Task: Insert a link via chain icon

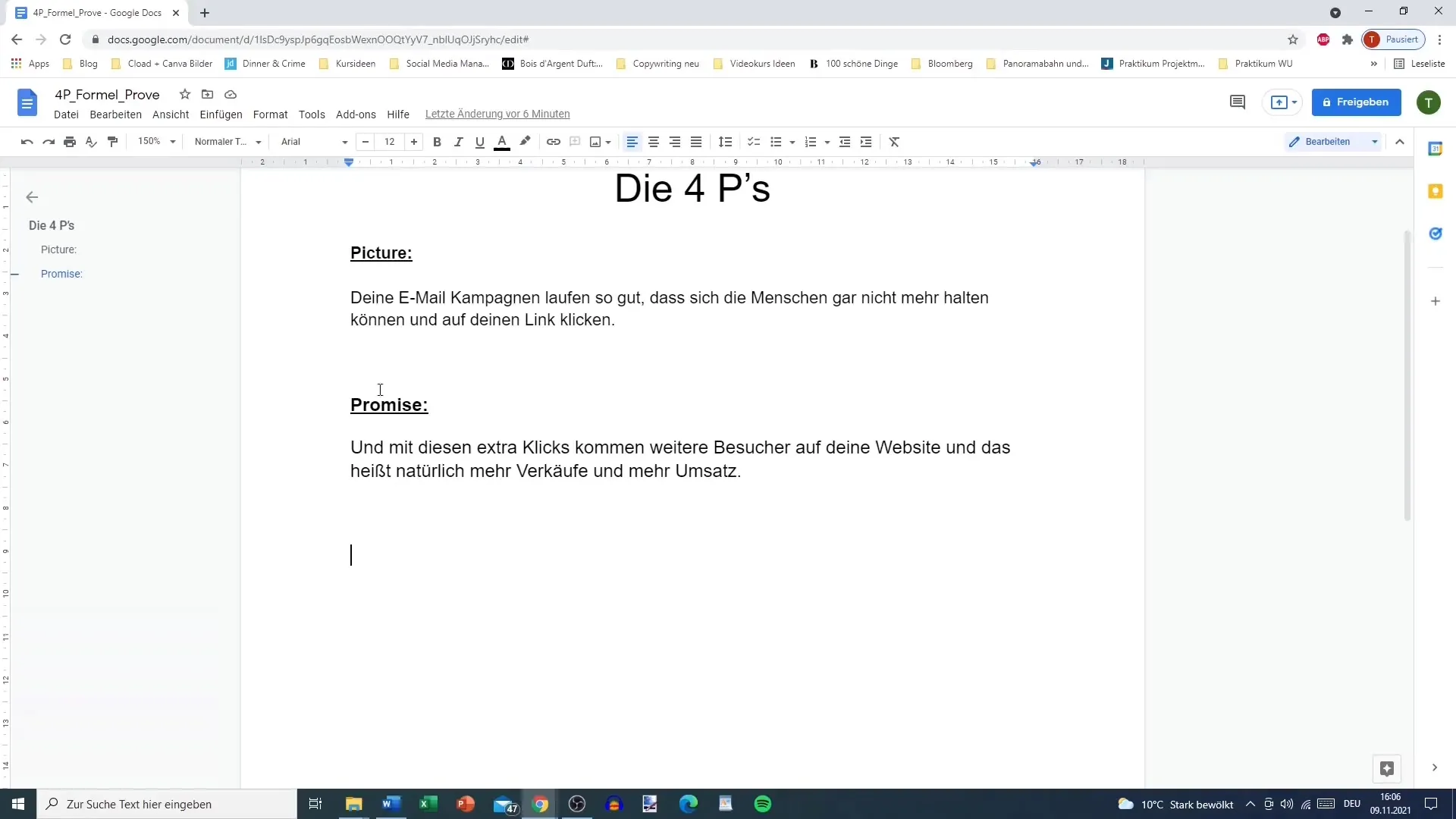Action: (x=554, y=142)
